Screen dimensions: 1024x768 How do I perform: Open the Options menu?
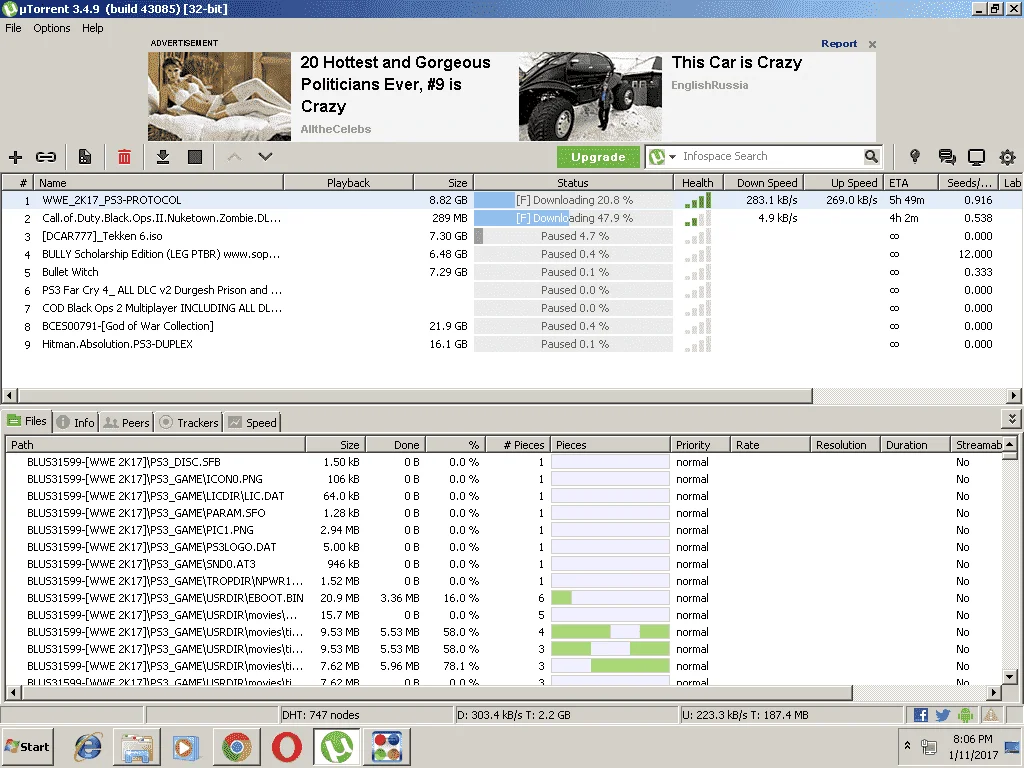[52, 28]
